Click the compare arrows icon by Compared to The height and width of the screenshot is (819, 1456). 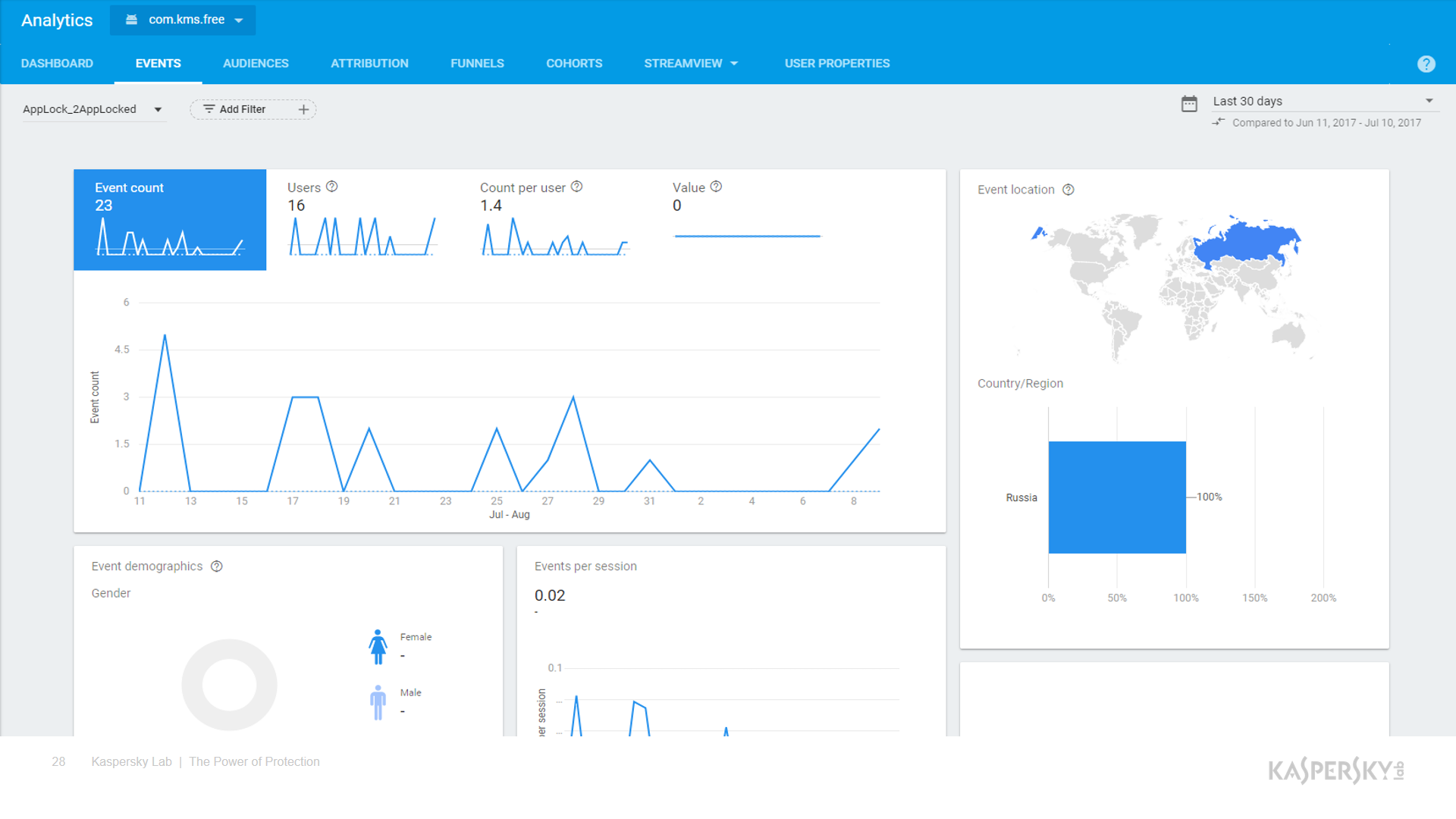tap(1218, 122)
